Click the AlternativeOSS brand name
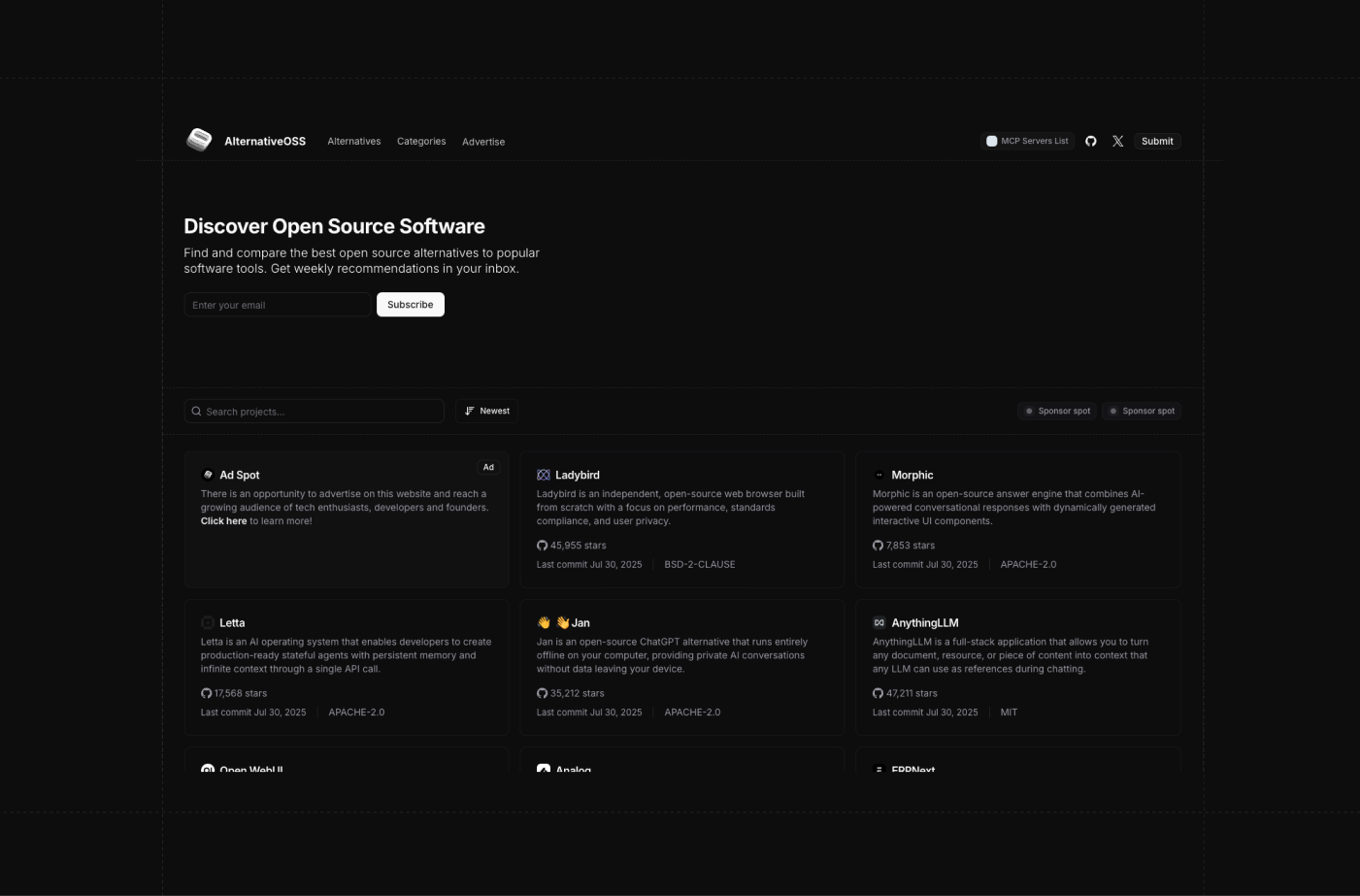The image size is (1360, 896). (265, 141)
